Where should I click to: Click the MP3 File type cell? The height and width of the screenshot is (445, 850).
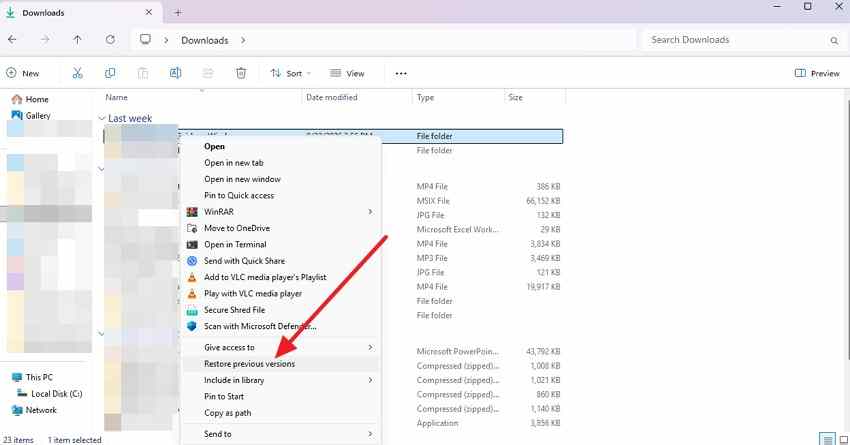click(432, 258)
